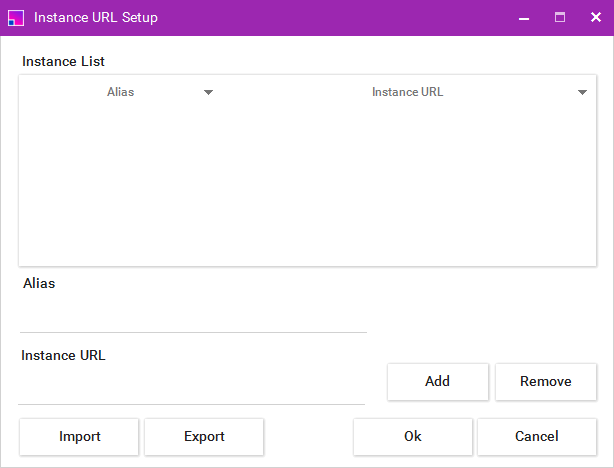Screen dimensions: 614x468
Task: Open the Alias column dropdown arrow
Action: [x=208, y=92]
